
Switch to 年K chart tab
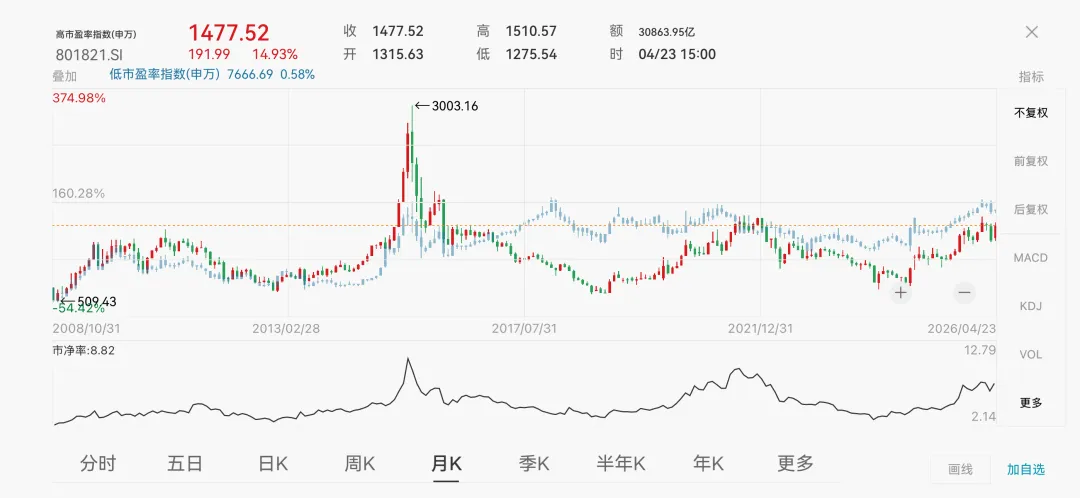coord(709,464)
